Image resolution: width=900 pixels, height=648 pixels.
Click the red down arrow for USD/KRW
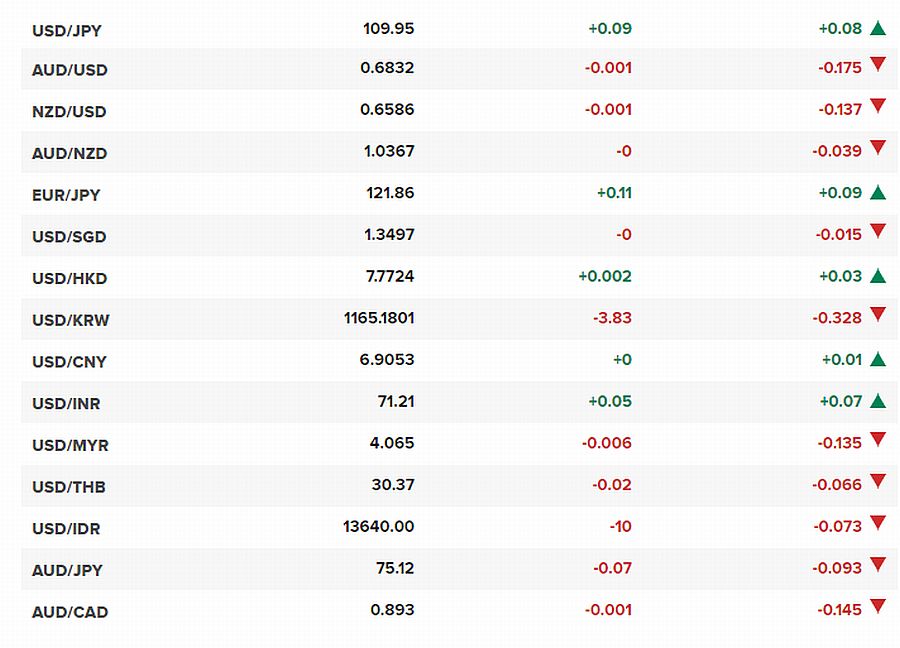878,314
